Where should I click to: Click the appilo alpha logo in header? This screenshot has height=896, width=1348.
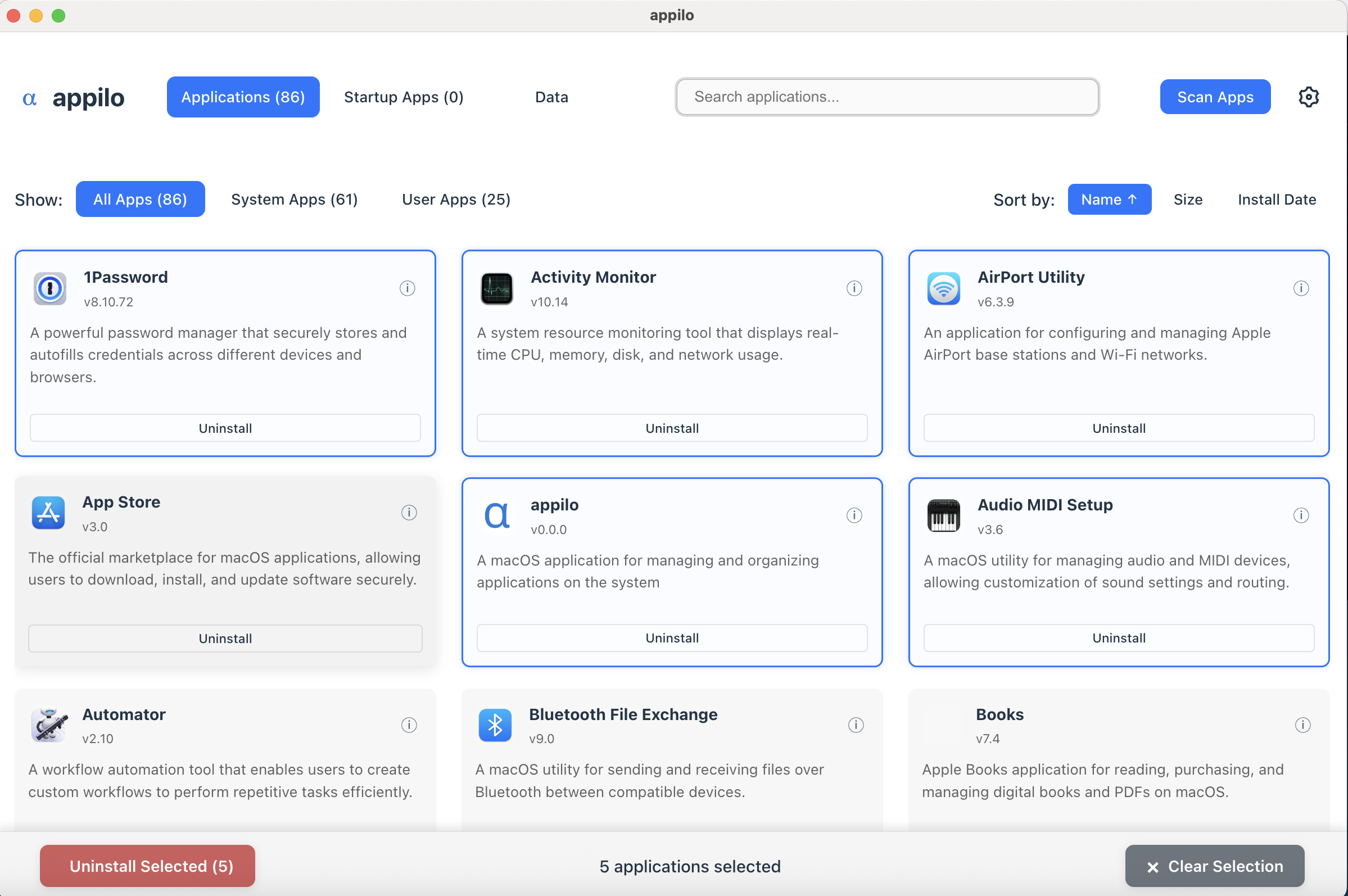point(30,98)
